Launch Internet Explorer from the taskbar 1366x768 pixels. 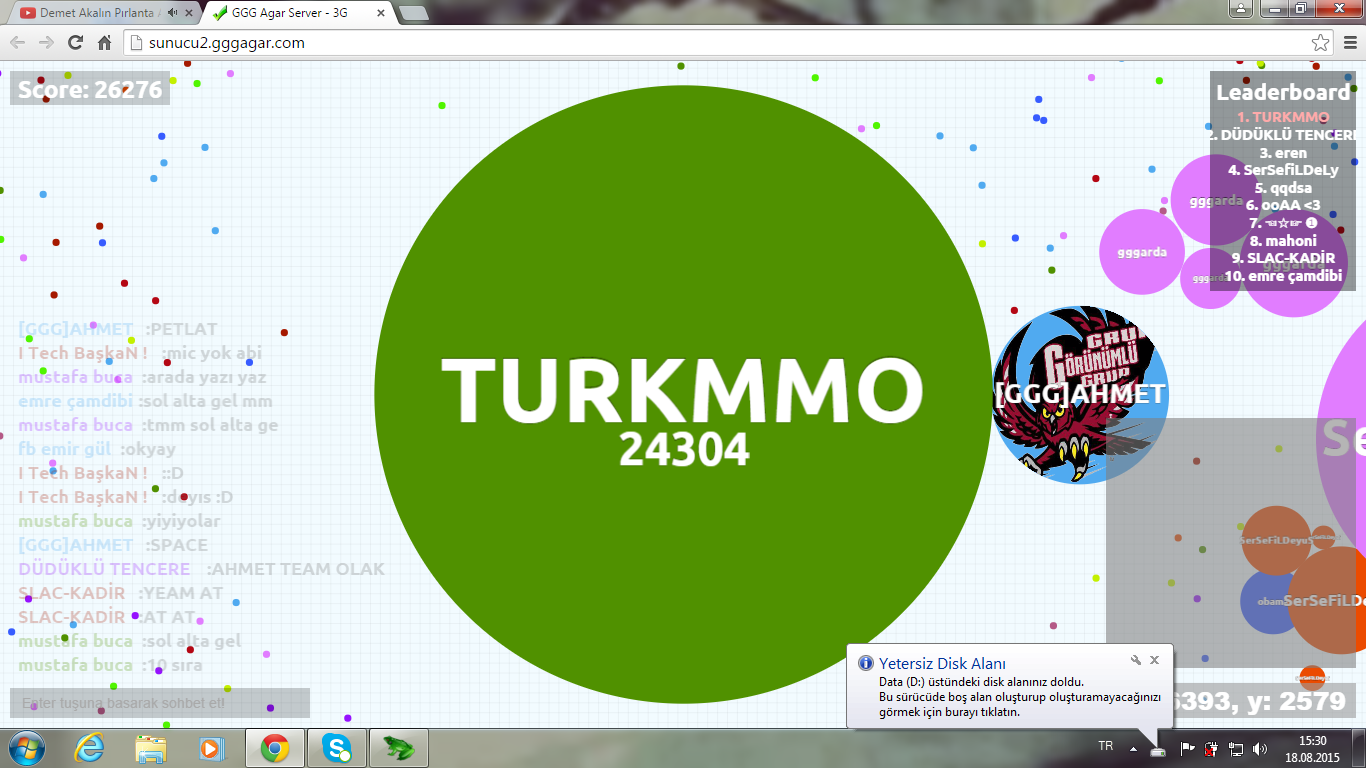pyautogui.click(x=90, y=747)
